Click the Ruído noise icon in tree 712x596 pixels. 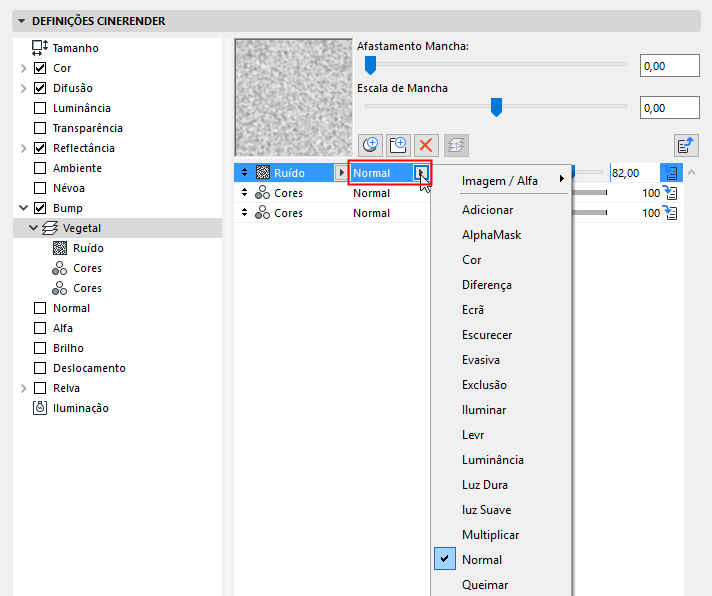60,248
